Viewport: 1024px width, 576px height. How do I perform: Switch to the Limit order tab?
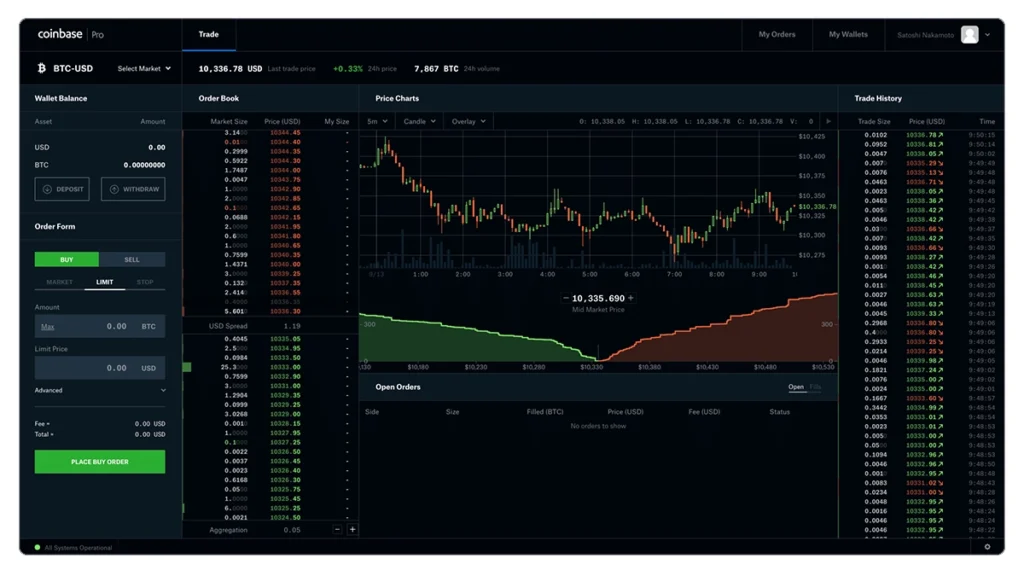click(104, 282)
